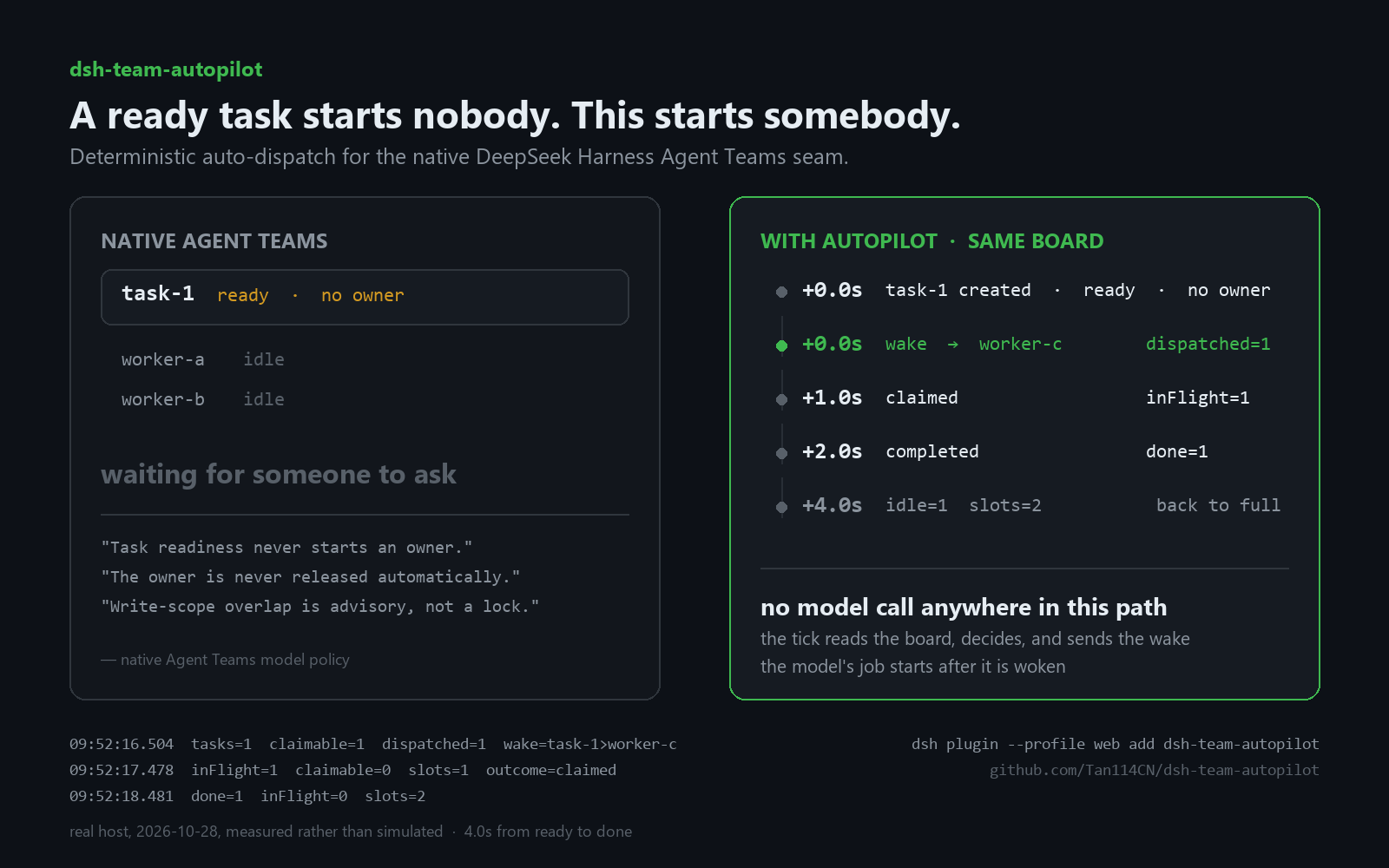Click the 'NATIVE AGENT TEAMS' heading
The height and width of the screenshot is (868, 1389).
pos(214,241)
